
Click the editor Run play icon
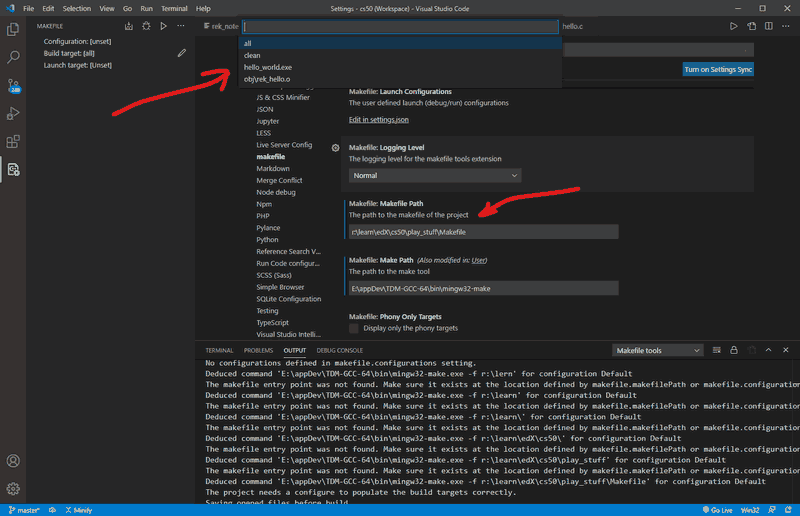click(x=733, y=26)
